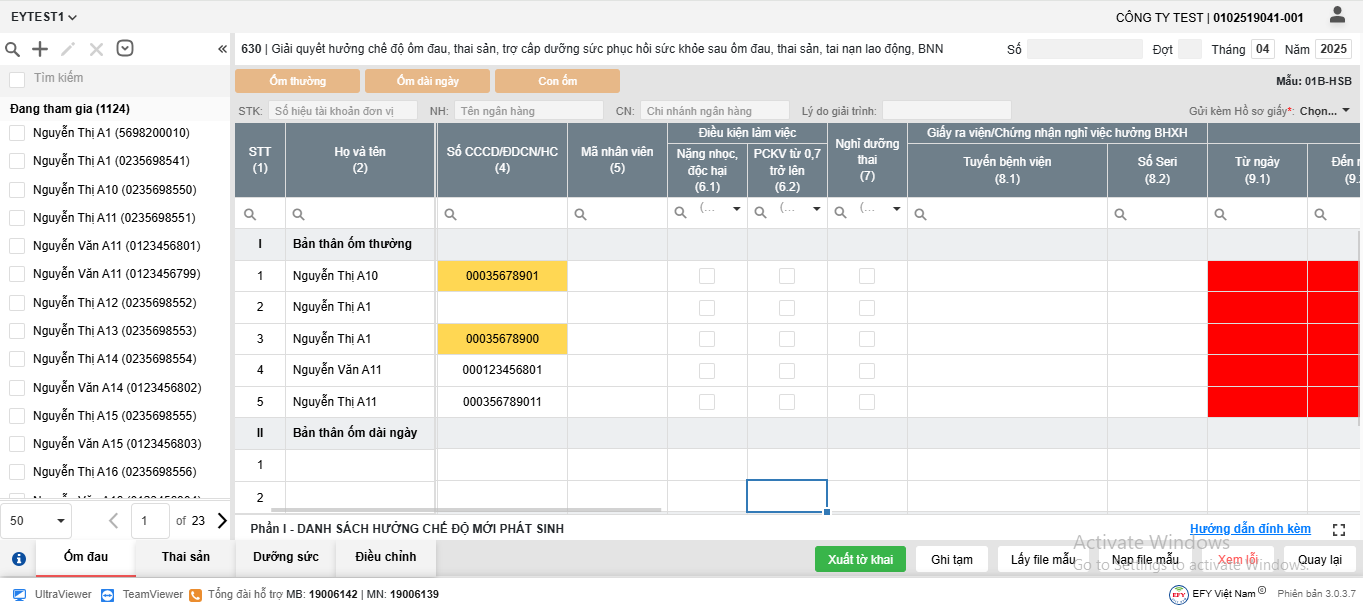Viewport: 1363px width, 607px height.
Task: Click the blue info icon
Action: pyautogui.click(x=18, y=559)
